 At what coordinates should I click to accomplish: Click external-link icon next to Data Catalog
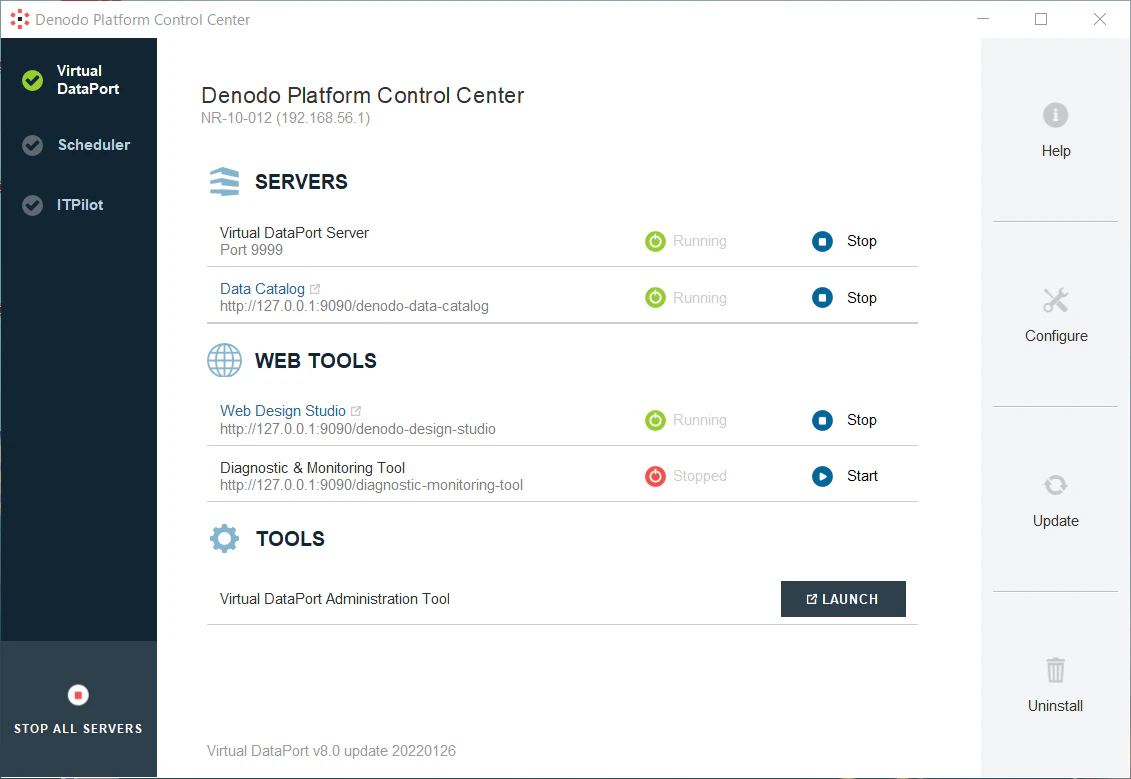314,289
